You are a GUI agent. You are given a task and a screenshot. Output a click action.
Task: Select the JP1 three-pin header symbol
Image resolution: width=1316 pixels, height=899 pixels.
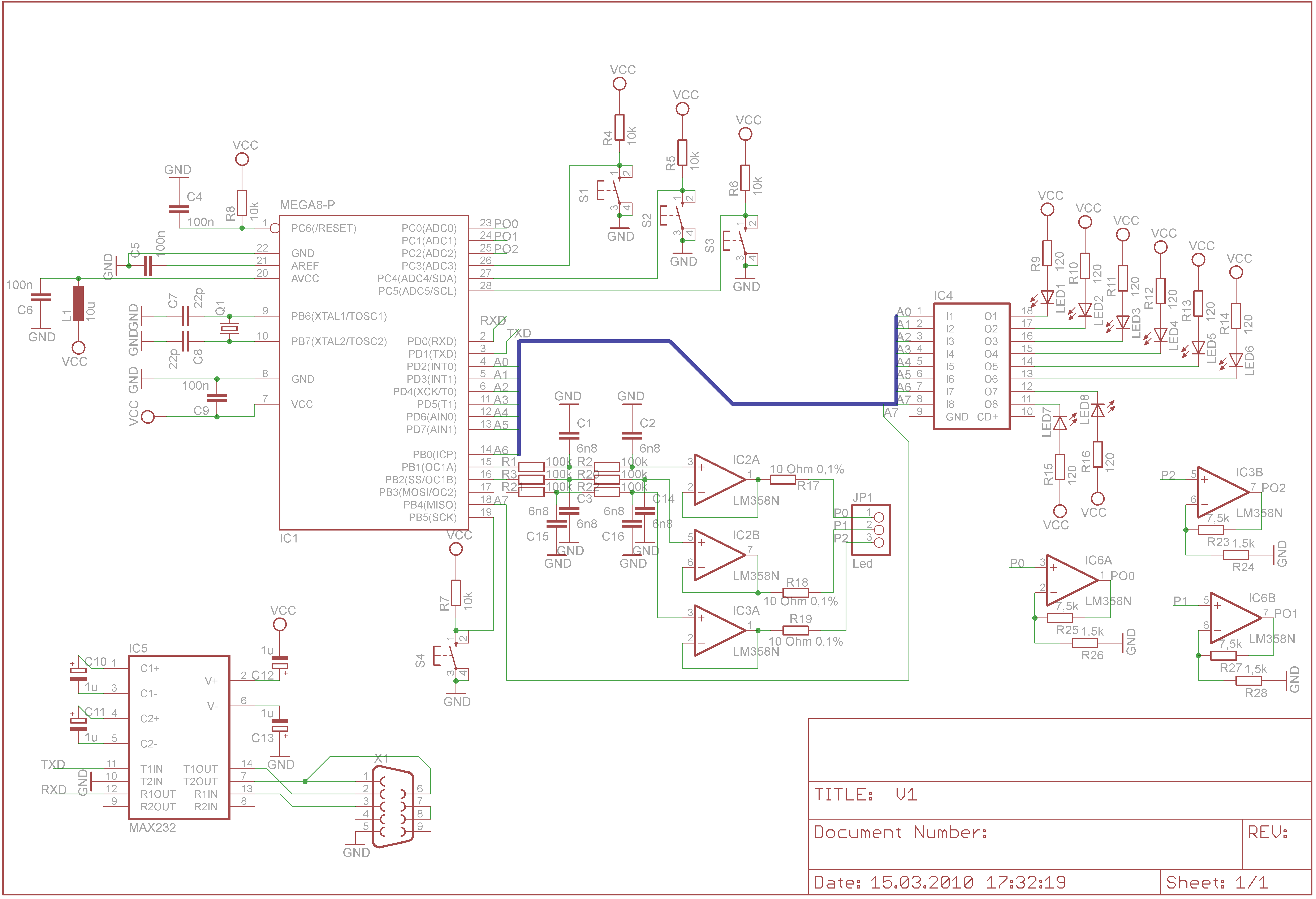point(871,530)
